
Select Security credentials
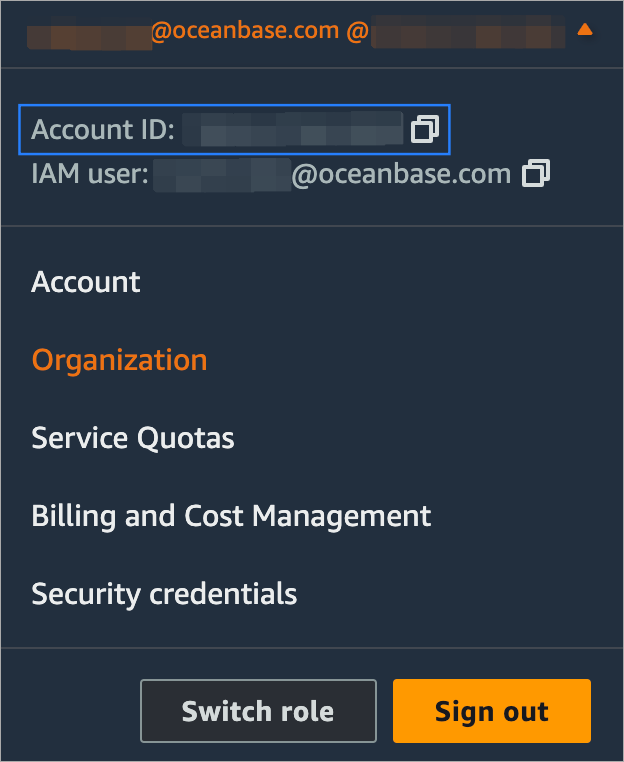164,594
